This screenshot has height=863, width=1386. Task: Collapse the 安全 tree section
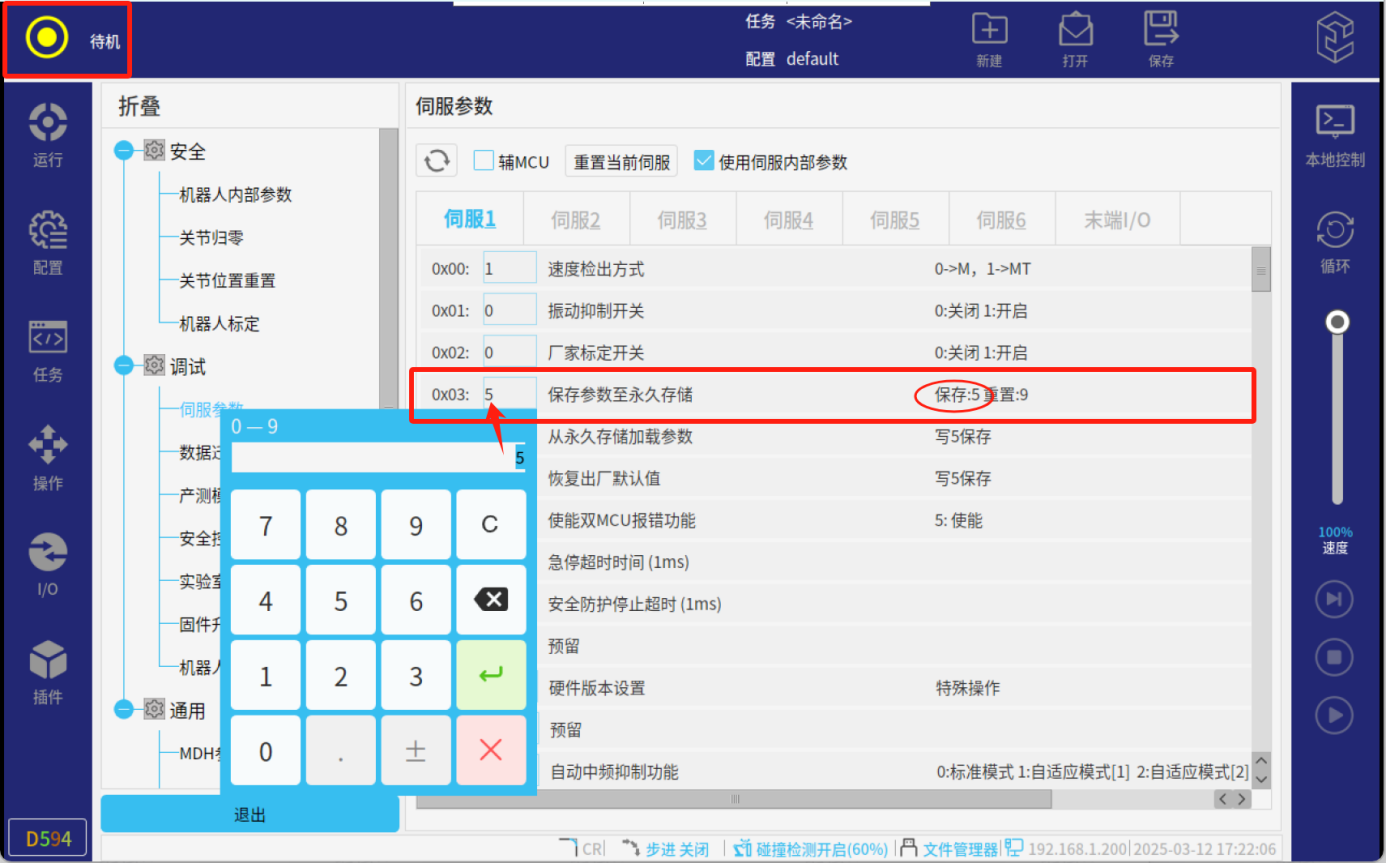coord(124,151)
